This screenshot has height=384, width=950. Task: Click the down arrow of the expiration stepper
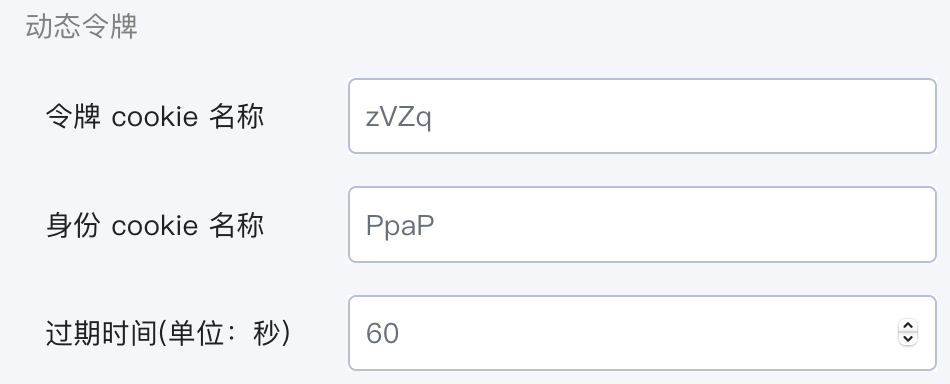(908, 339)
